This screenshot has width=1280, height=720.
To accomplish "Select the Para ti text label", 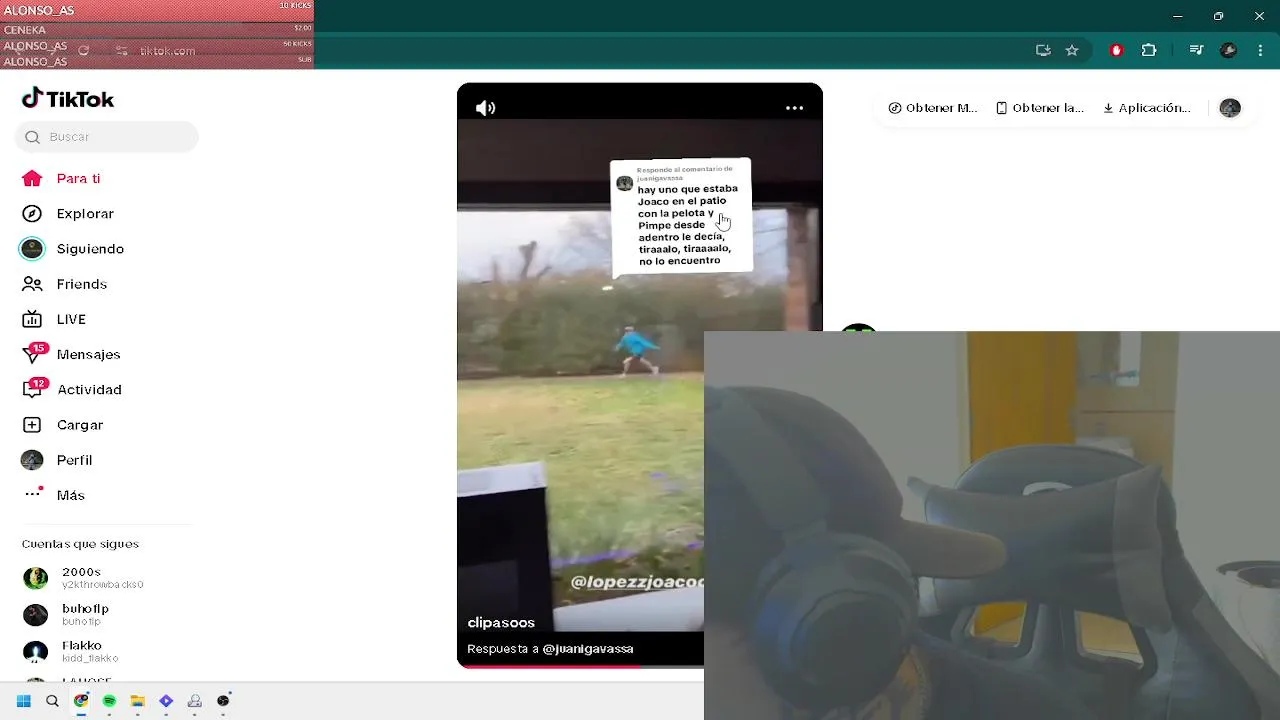I will pyautogui.click(x=78, y=179).
